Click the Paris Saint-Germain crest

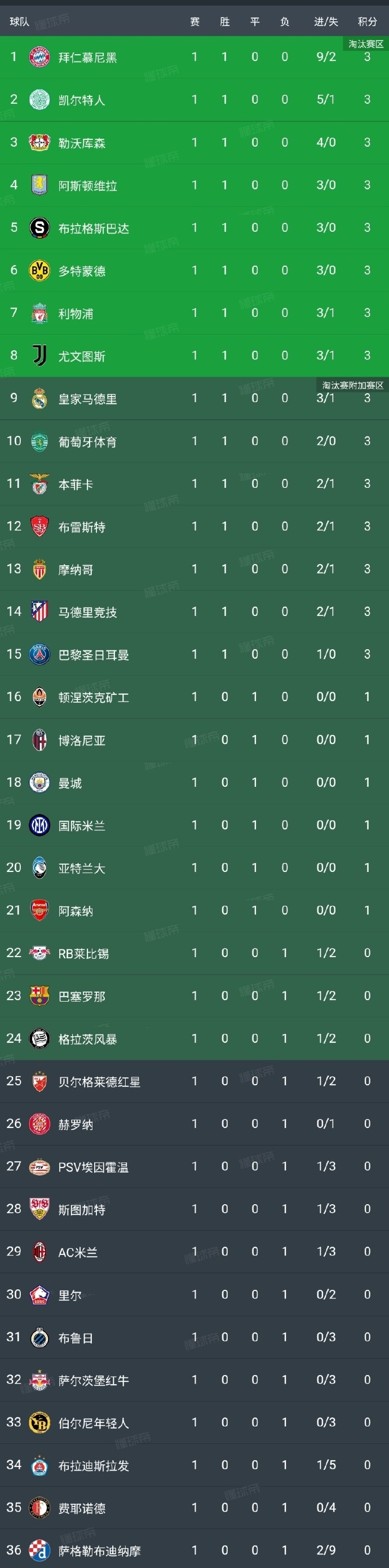point(39,654)
